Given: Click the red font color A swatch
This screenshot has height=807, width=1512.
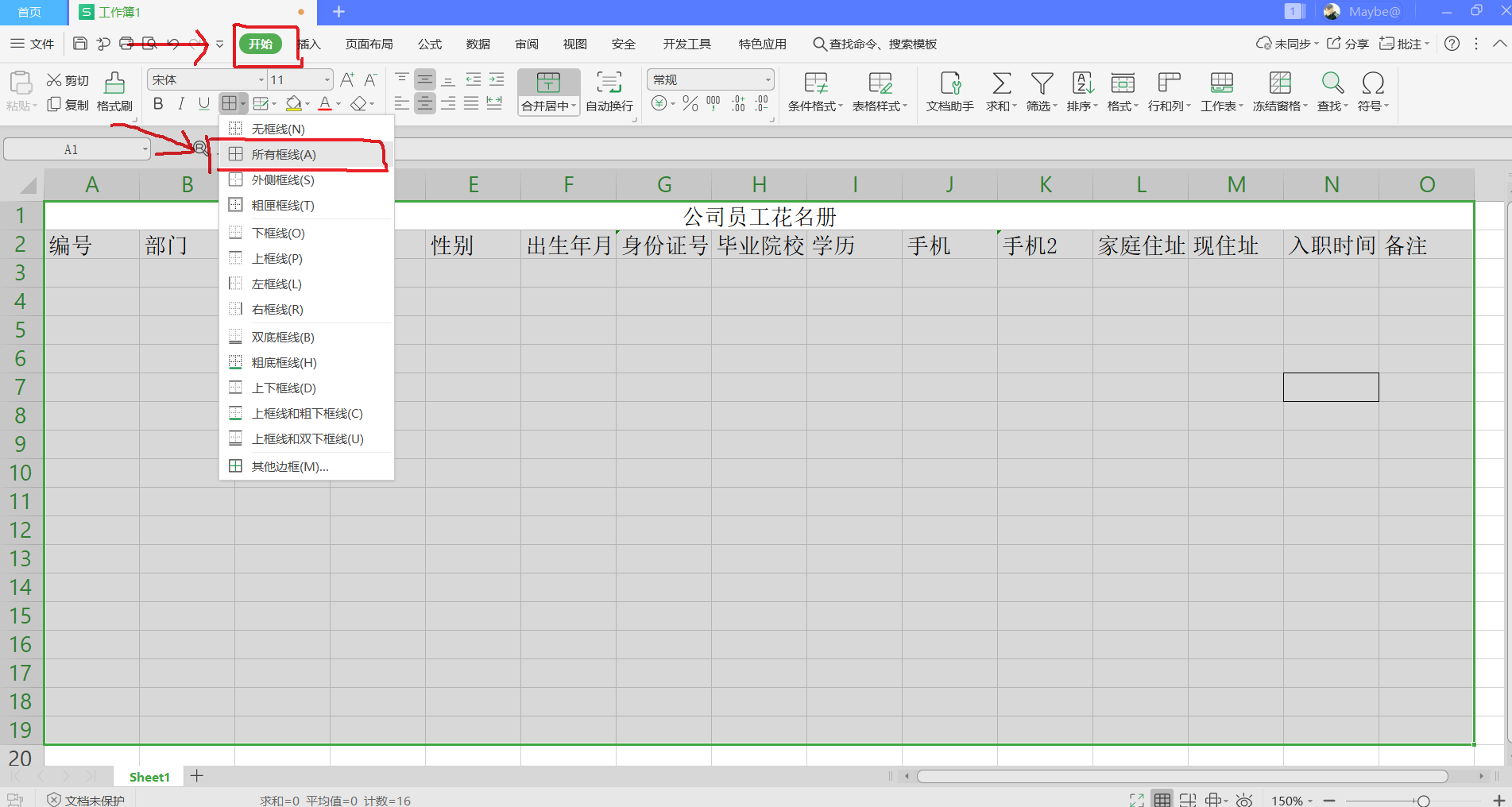Looking at the screenshot, I should [325, 104].
